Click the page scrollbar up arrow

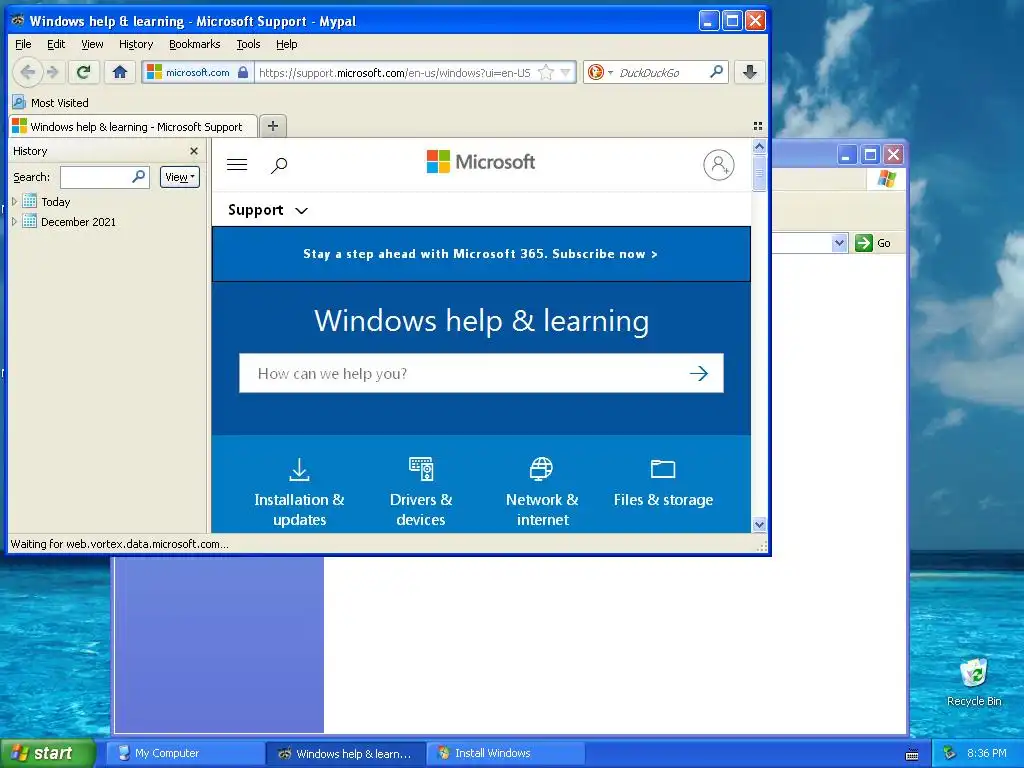[x=759, y=146]
